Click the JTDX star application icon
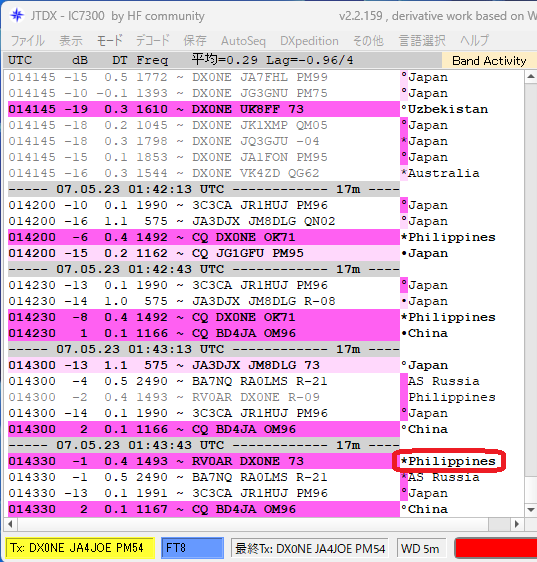This screenshot has width=537, height=562. point(16,15)
